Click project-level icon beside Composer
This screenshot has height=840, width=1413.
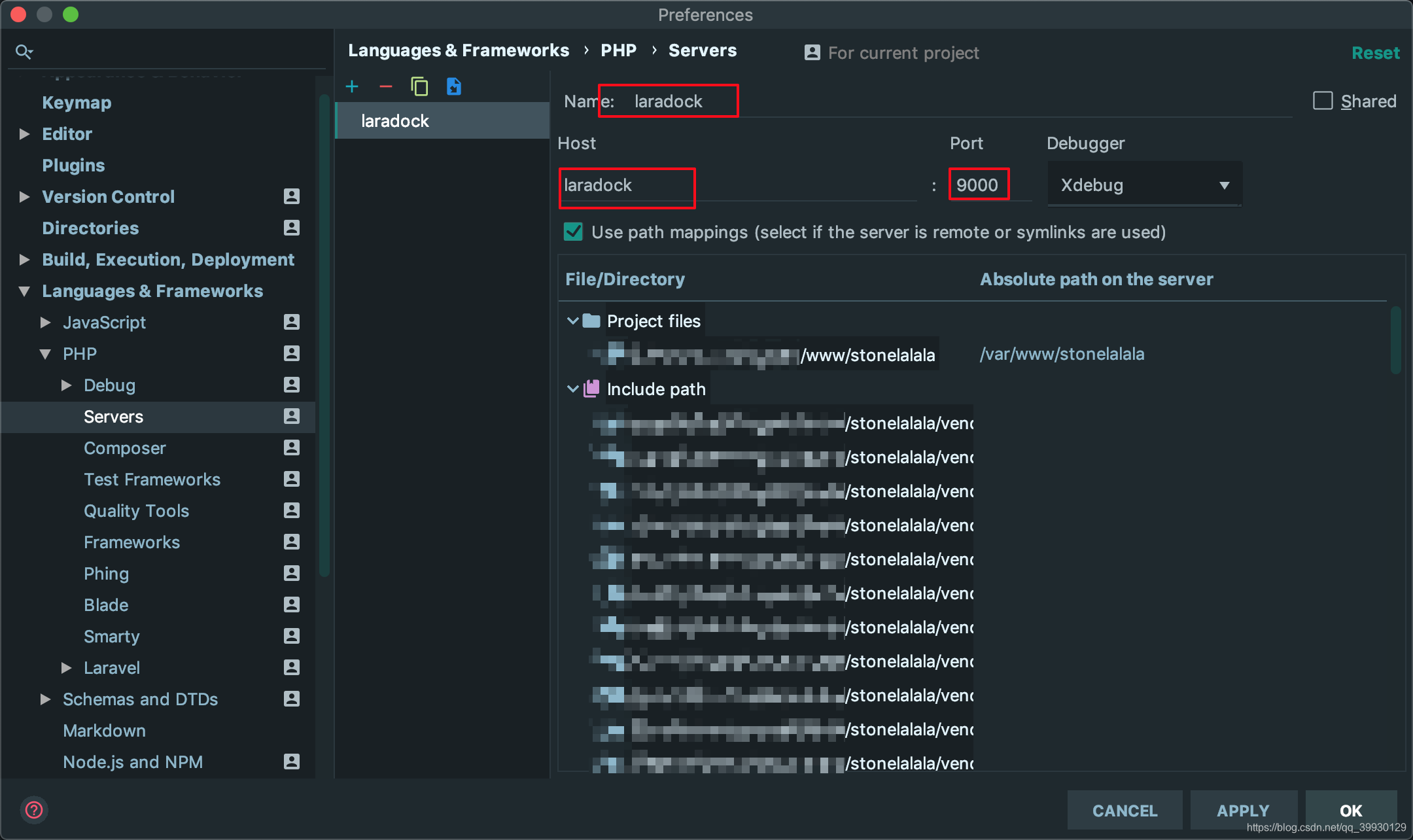click(292, 447)
